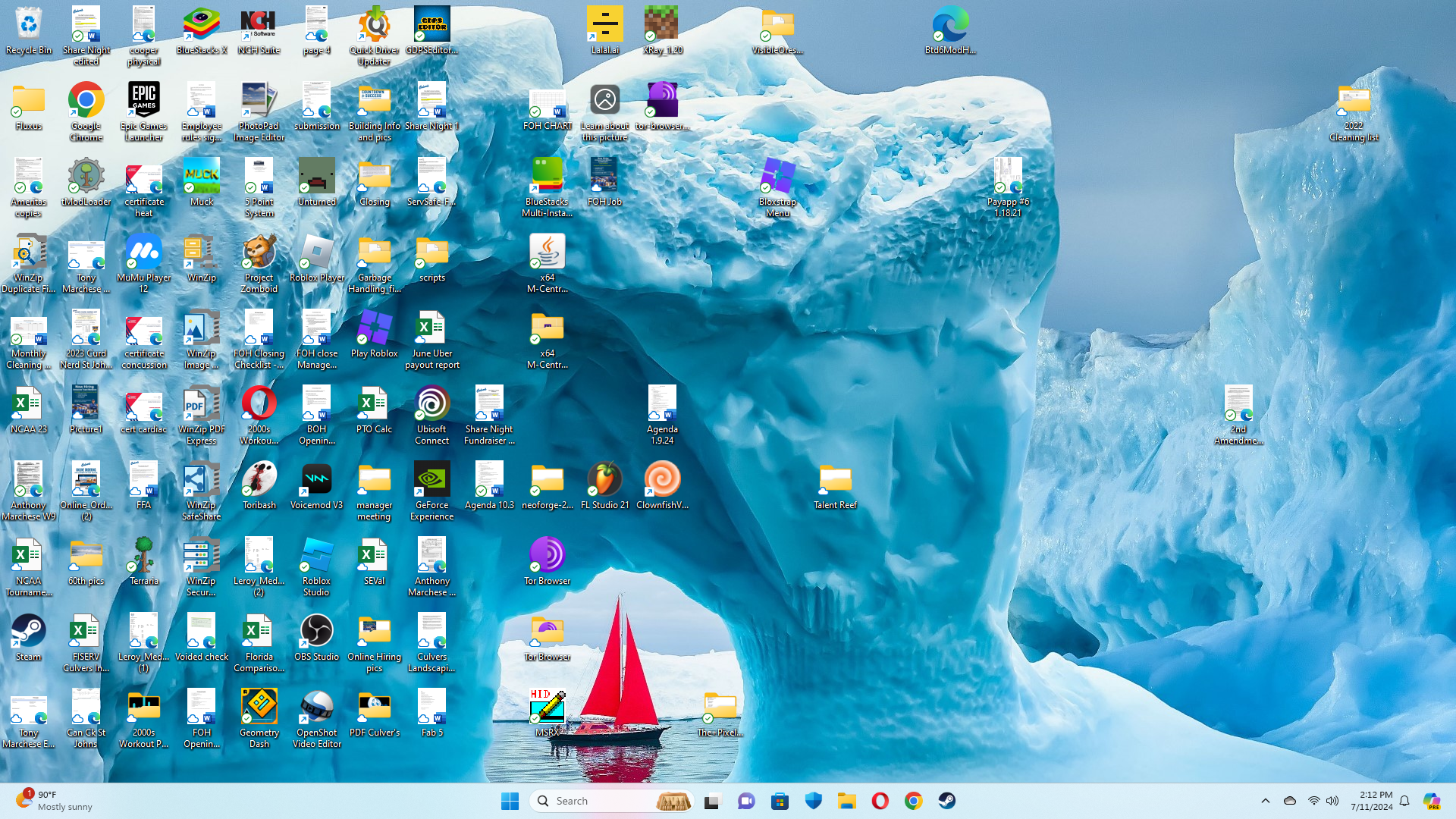The width and height of the screenshot is (1456, 819).
Task: Select the Ubisoft Connect icon
Action: [431, 403]
